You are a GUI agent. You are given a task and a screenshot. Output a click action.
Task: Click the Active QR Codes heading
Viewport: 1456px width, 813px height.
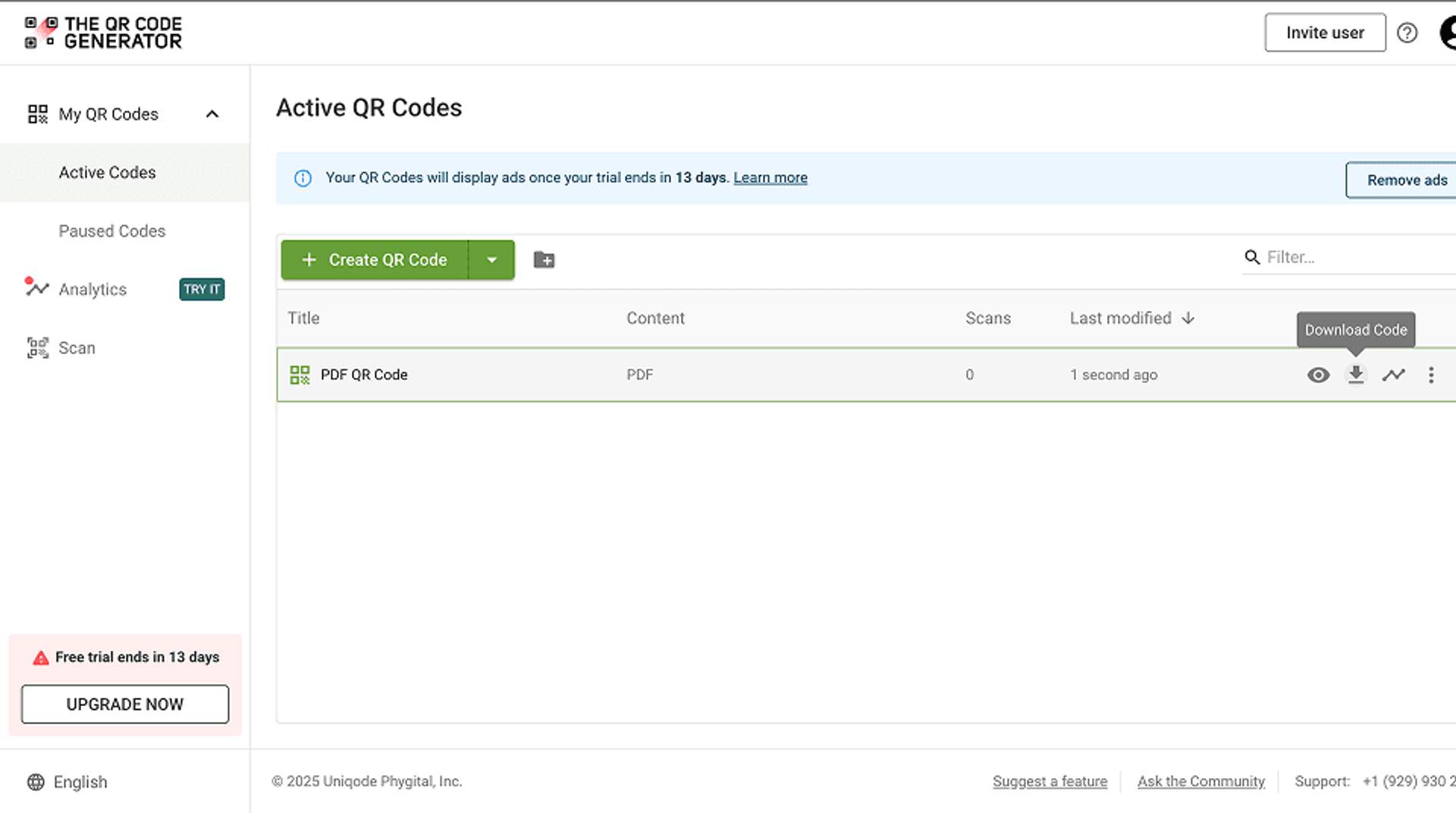click(369, 108)
